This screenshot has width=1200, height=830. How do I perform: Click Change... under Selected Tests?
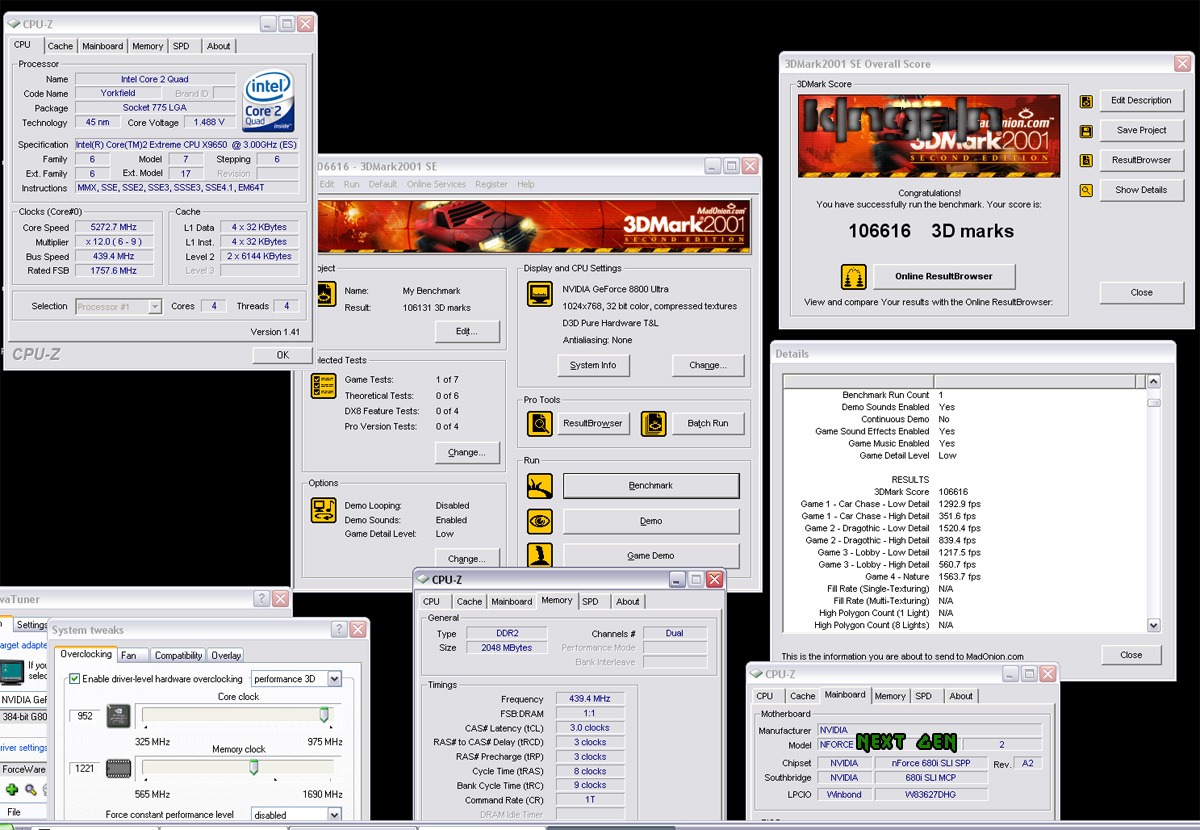(467, 452)
